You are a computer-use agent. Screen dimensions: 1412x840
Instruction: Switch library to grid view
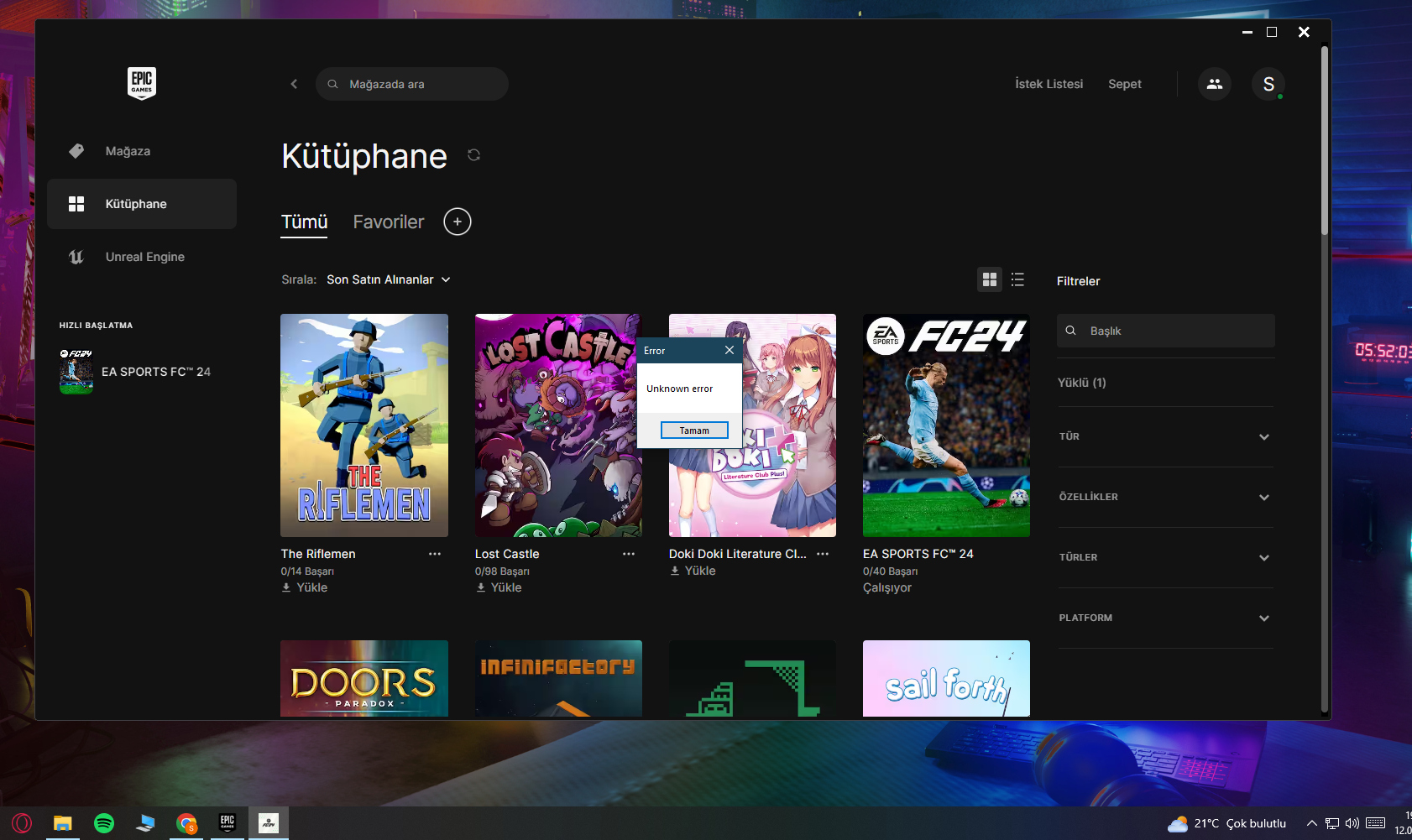click(x=990, y=279)
